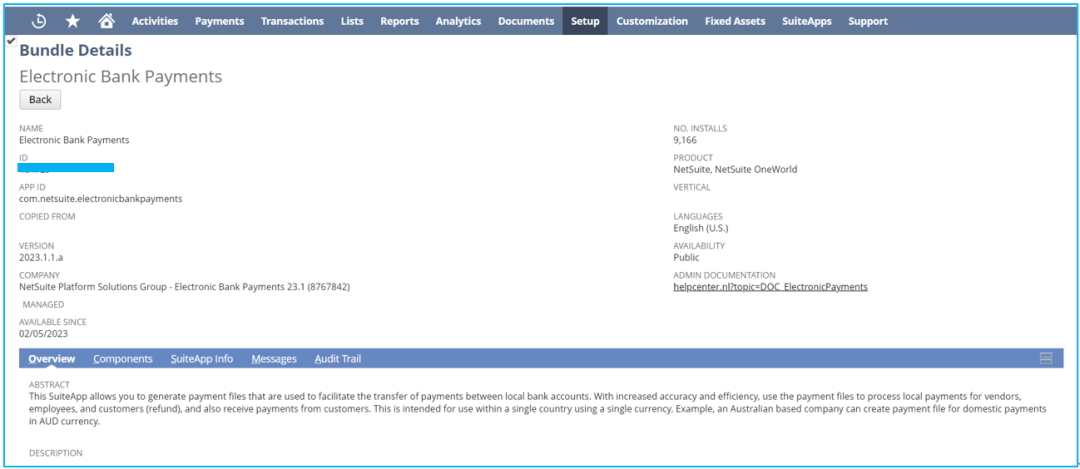Switch to the Components tab
The height and width of the screenshot is (469, 1080).
[123, 359]
